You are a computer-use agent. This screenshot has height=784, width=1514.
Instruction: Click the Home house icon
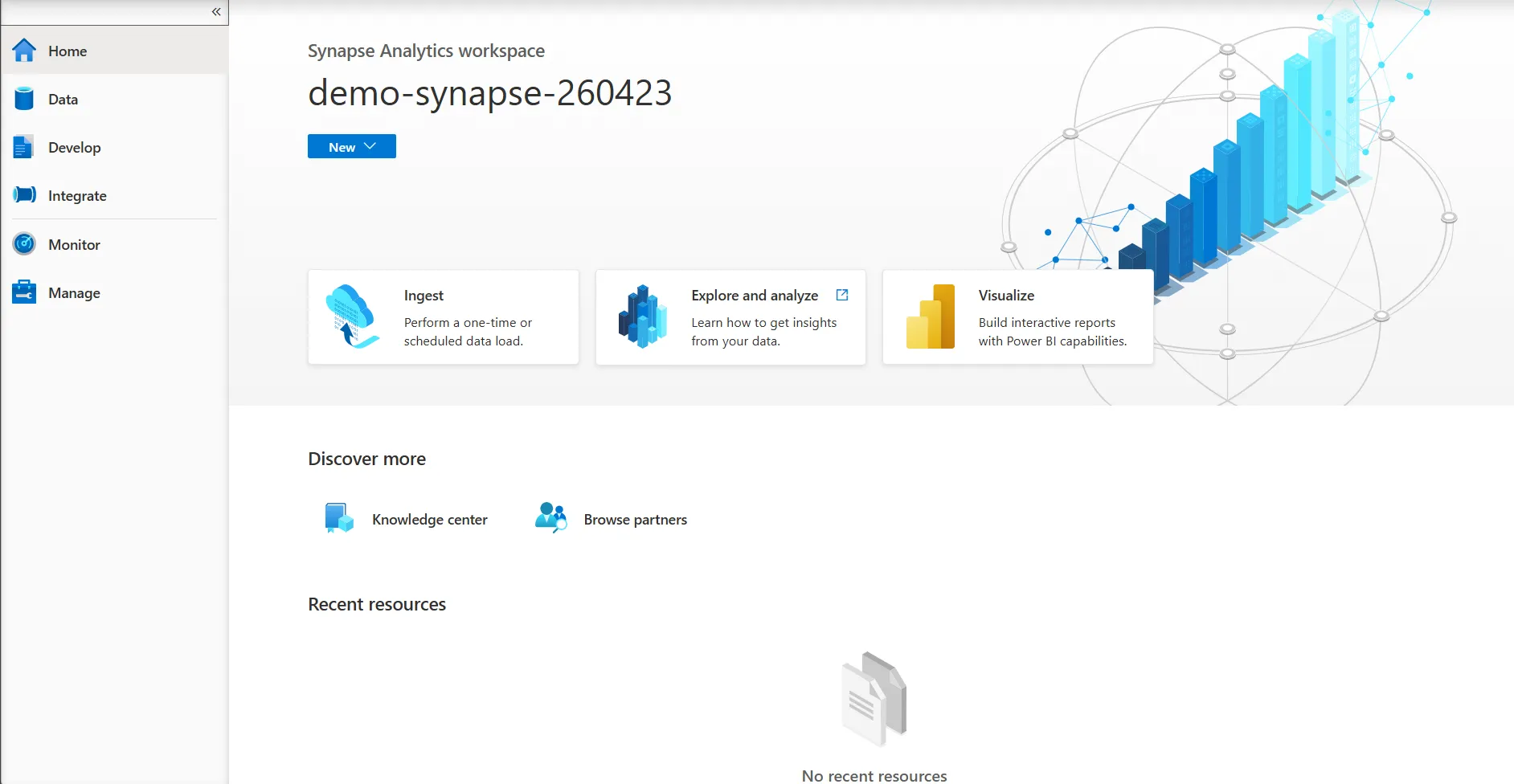point(24,51)
